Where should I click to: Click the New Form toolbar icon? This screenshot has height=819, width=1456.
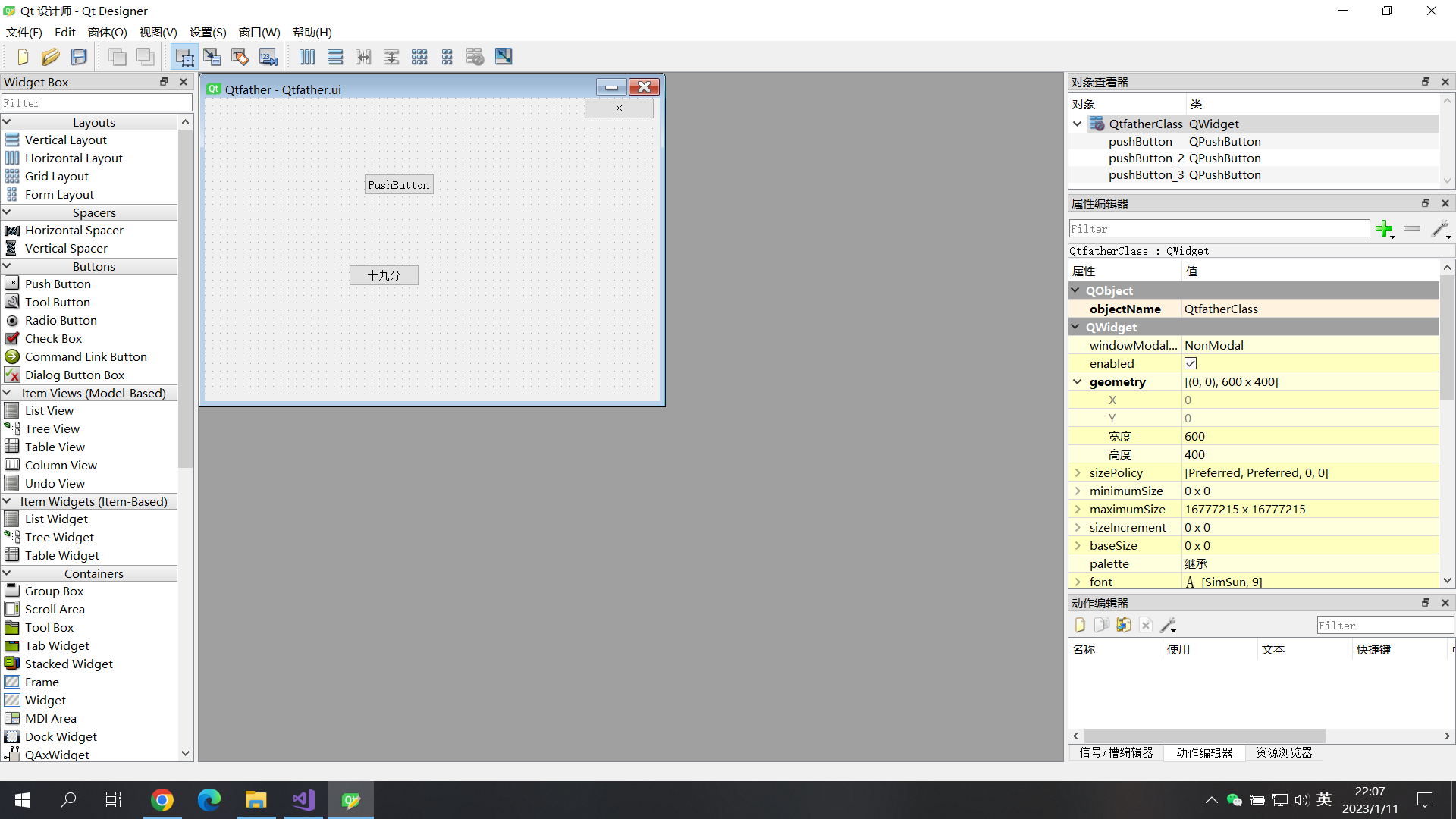[x=22, y=57]
